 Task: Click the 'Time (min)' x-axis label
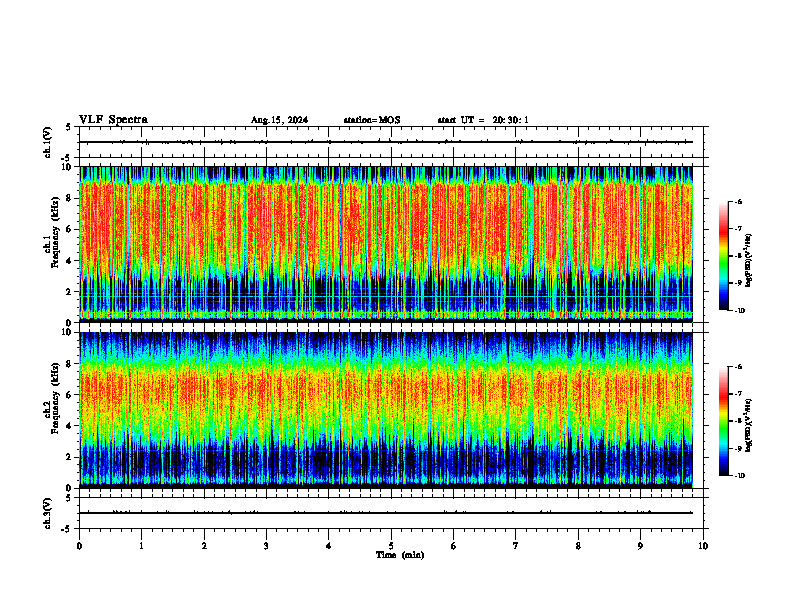coord(400,555)
